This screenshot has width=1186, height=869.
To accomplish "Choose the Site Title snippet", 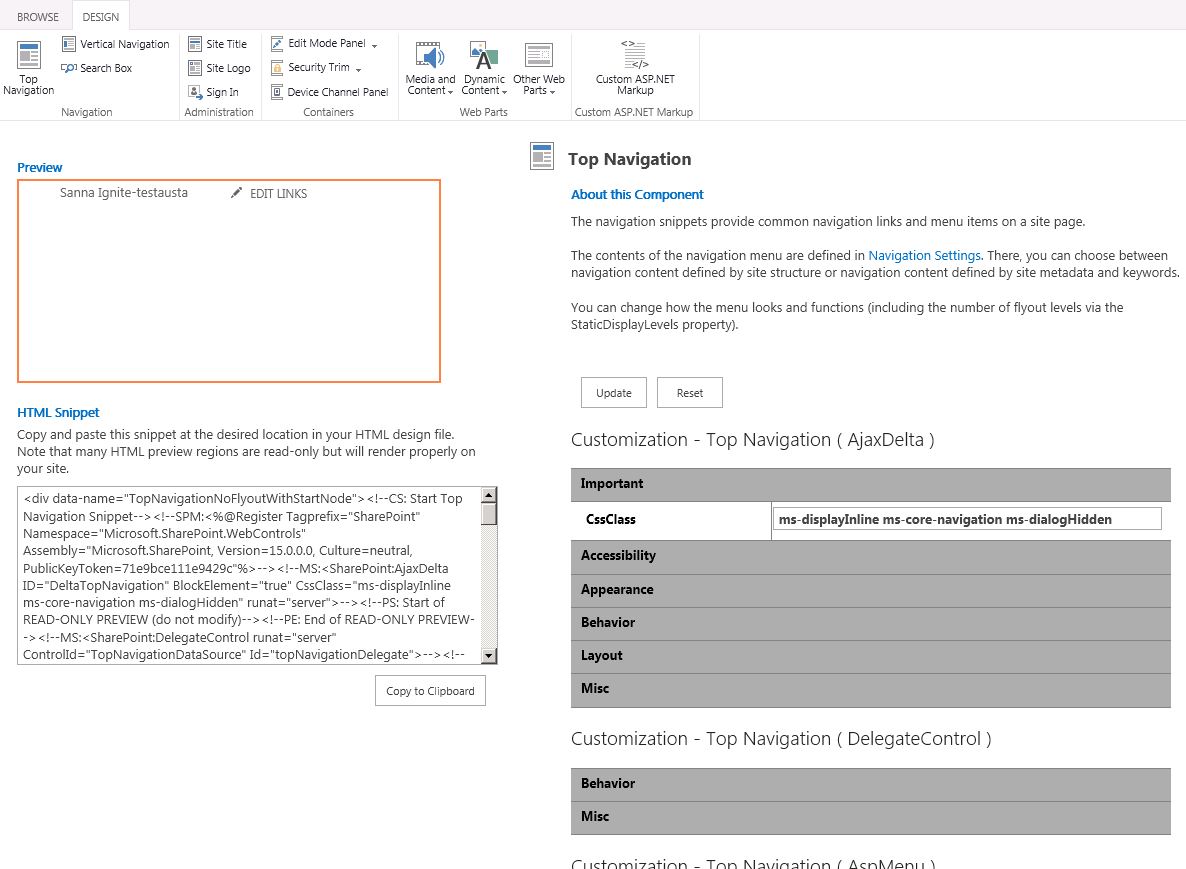I will 219,43.
